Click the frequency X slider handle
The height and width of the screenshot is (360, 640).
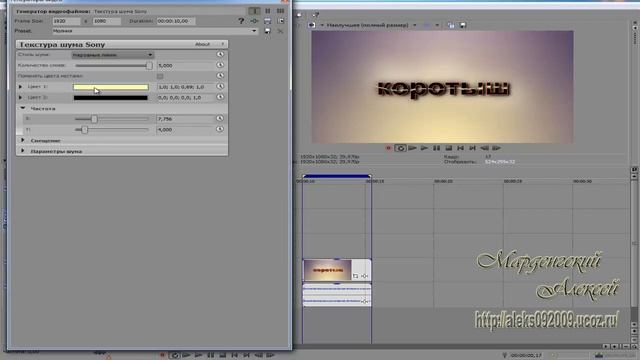click(94, 119)
